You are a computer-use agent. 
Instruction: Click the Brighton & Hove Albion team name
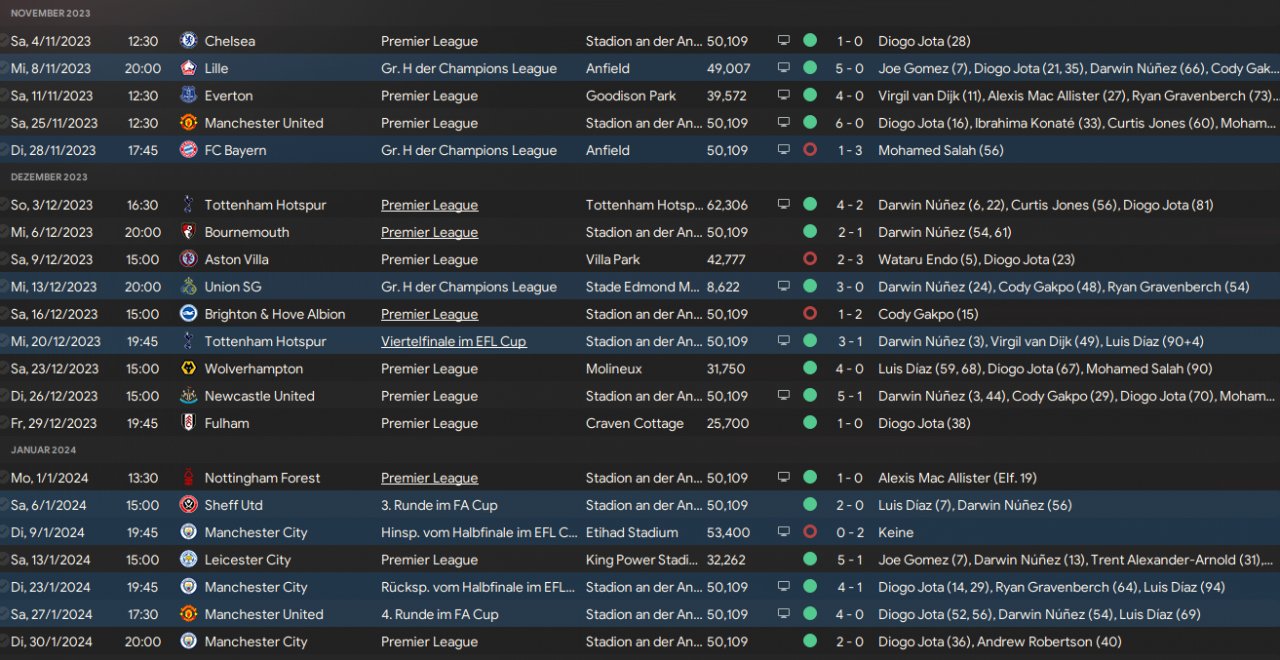click(x=275, y=314)
